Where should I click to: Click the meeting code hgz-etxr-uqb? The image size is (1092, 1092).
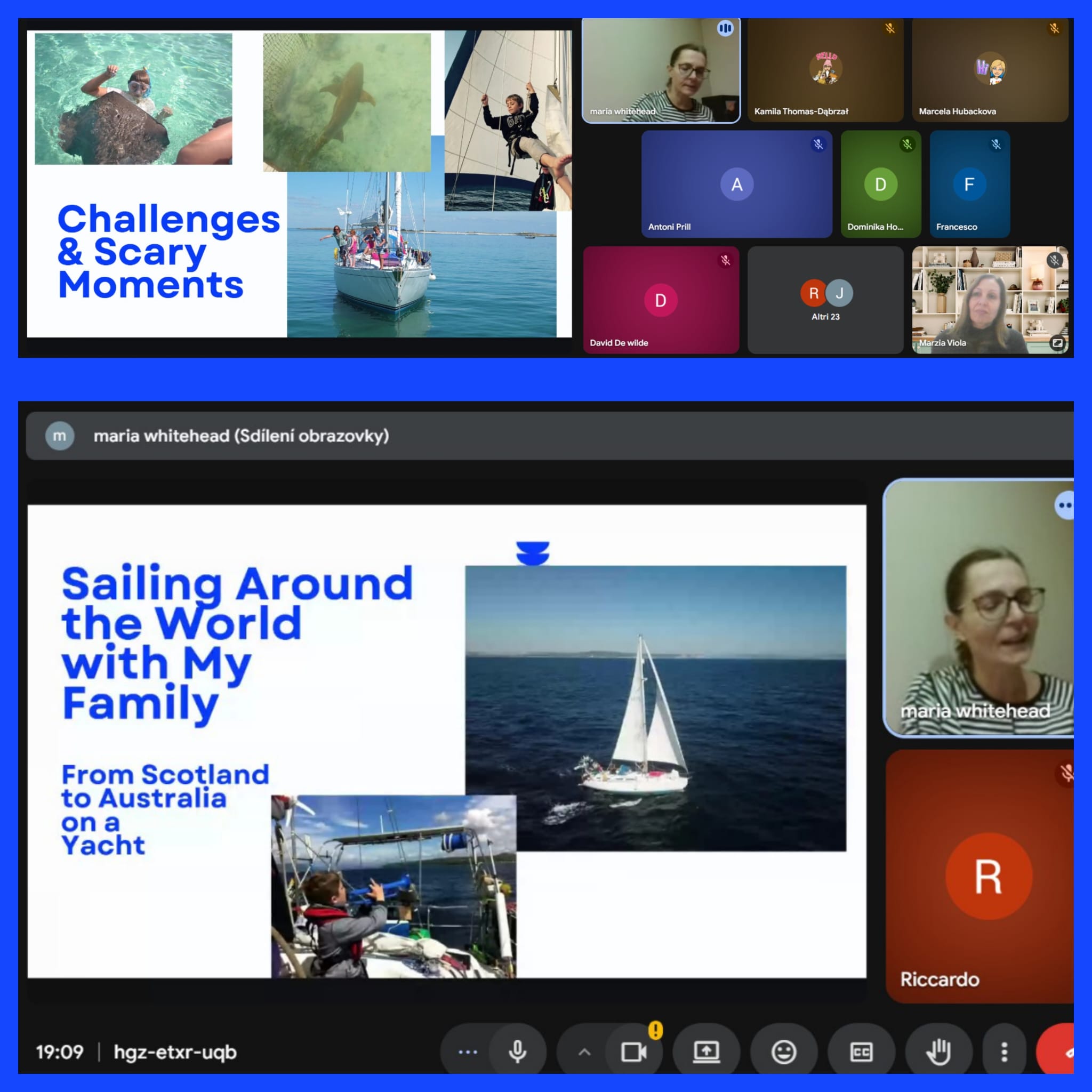[x=175, y=1052]
